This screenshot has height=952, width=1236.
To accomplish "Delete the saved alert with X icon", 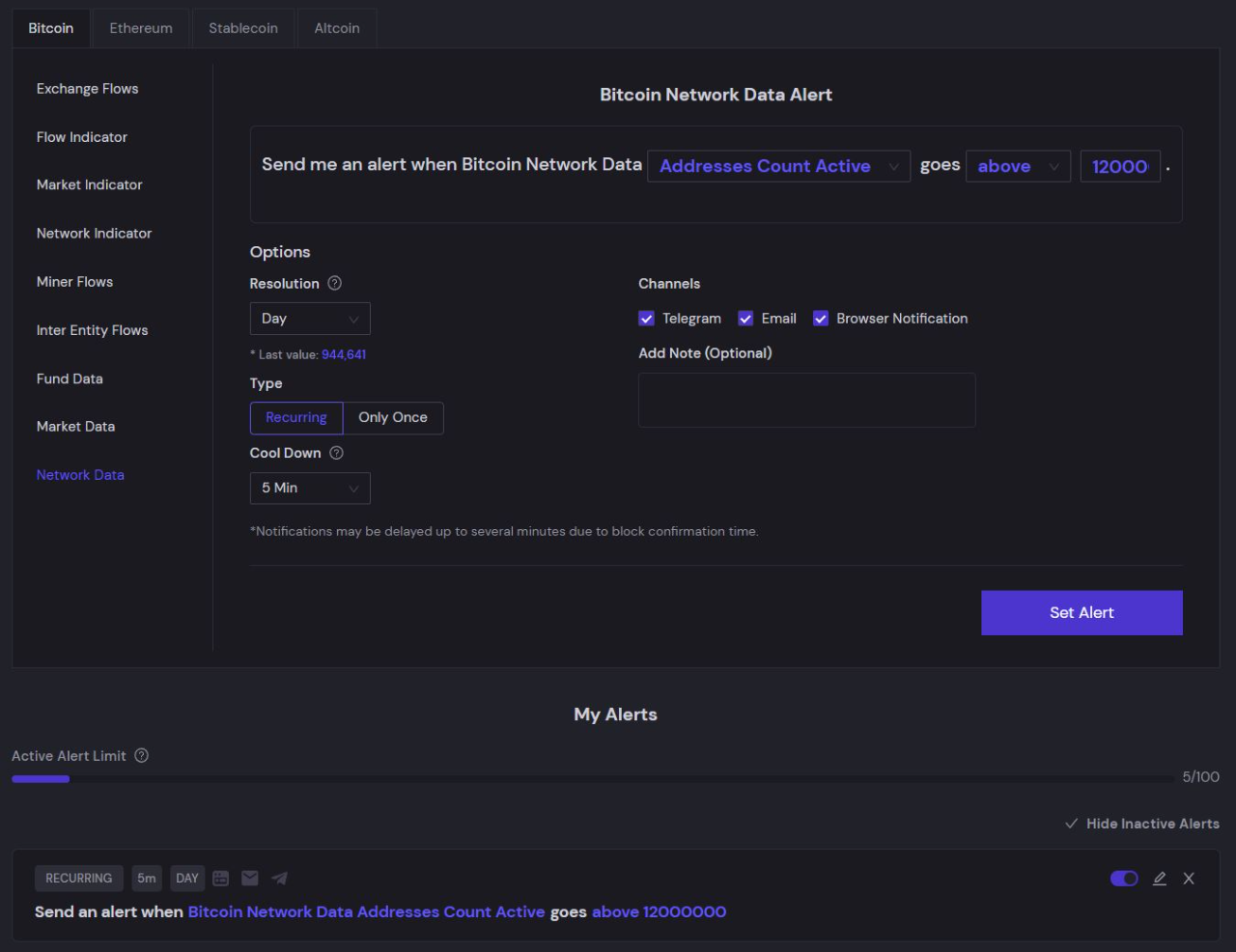I will coord(1189,879).
